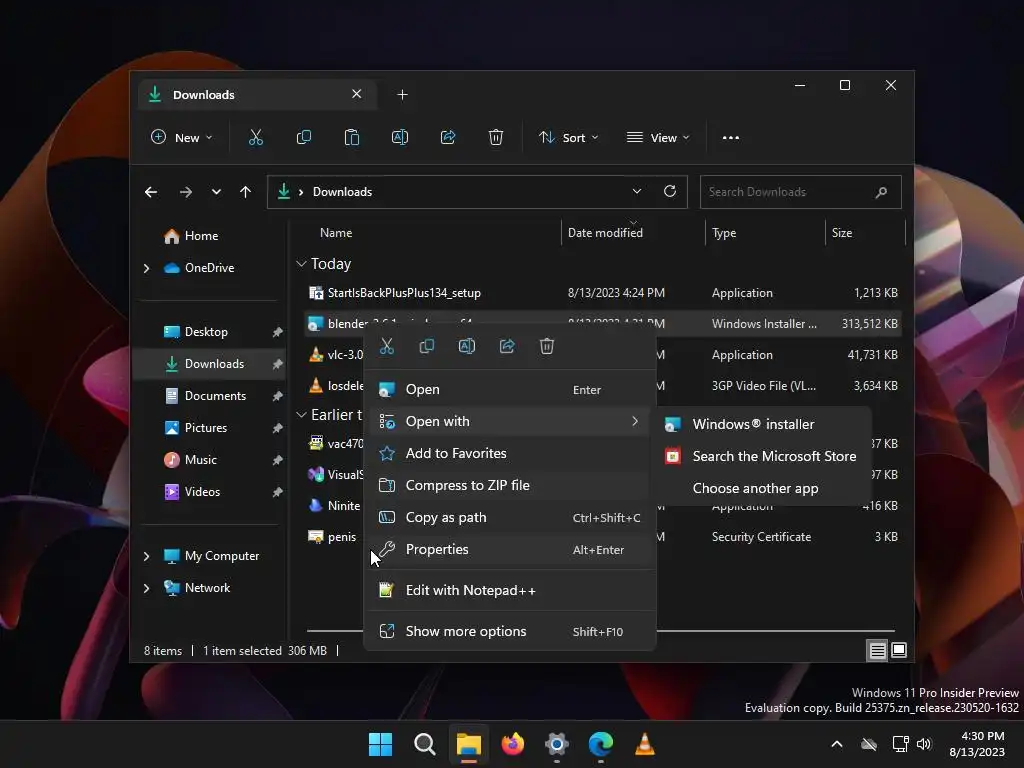Choose Compress to ZIP file
Viewport: 1024px width, 768px height.
click(x=509, y=485)
